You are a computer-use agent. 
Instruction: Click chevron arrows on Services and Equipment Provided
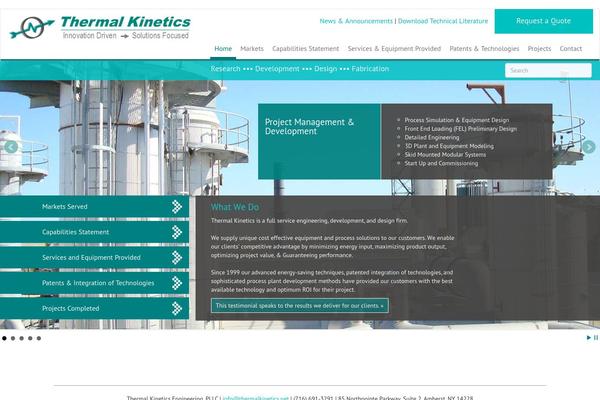pos(177,258)
